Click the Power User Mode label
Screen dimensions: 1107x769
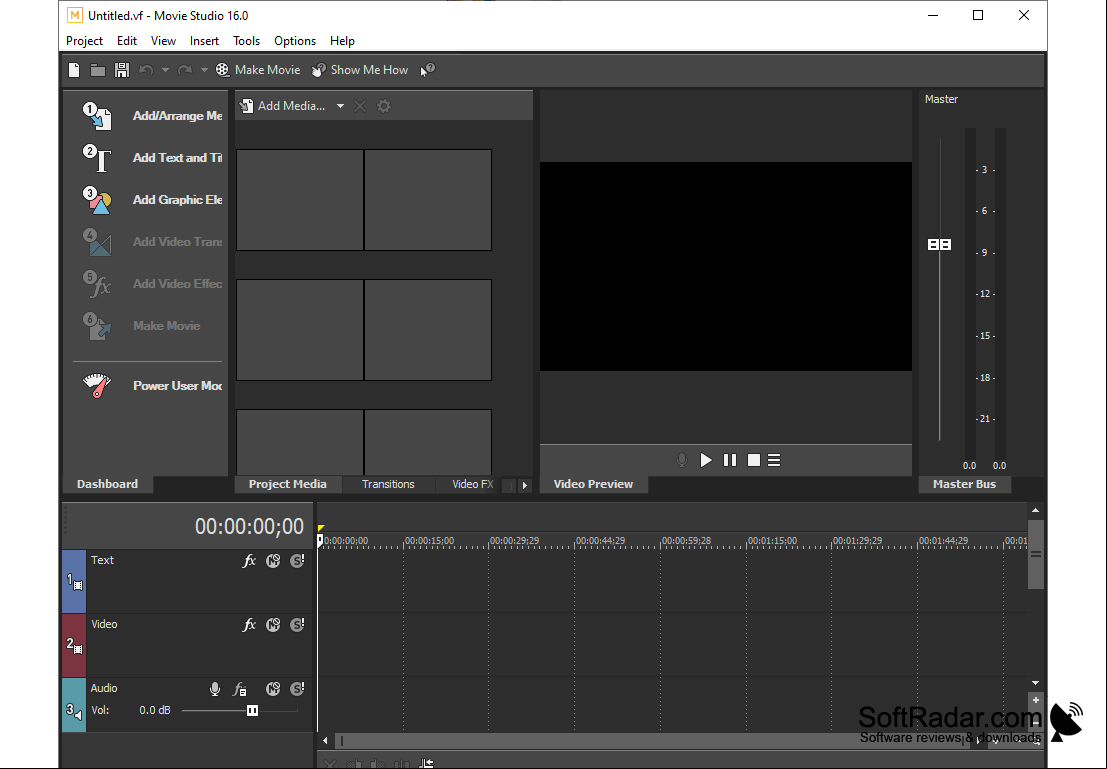pyautogui.click(x=177, y=386)
